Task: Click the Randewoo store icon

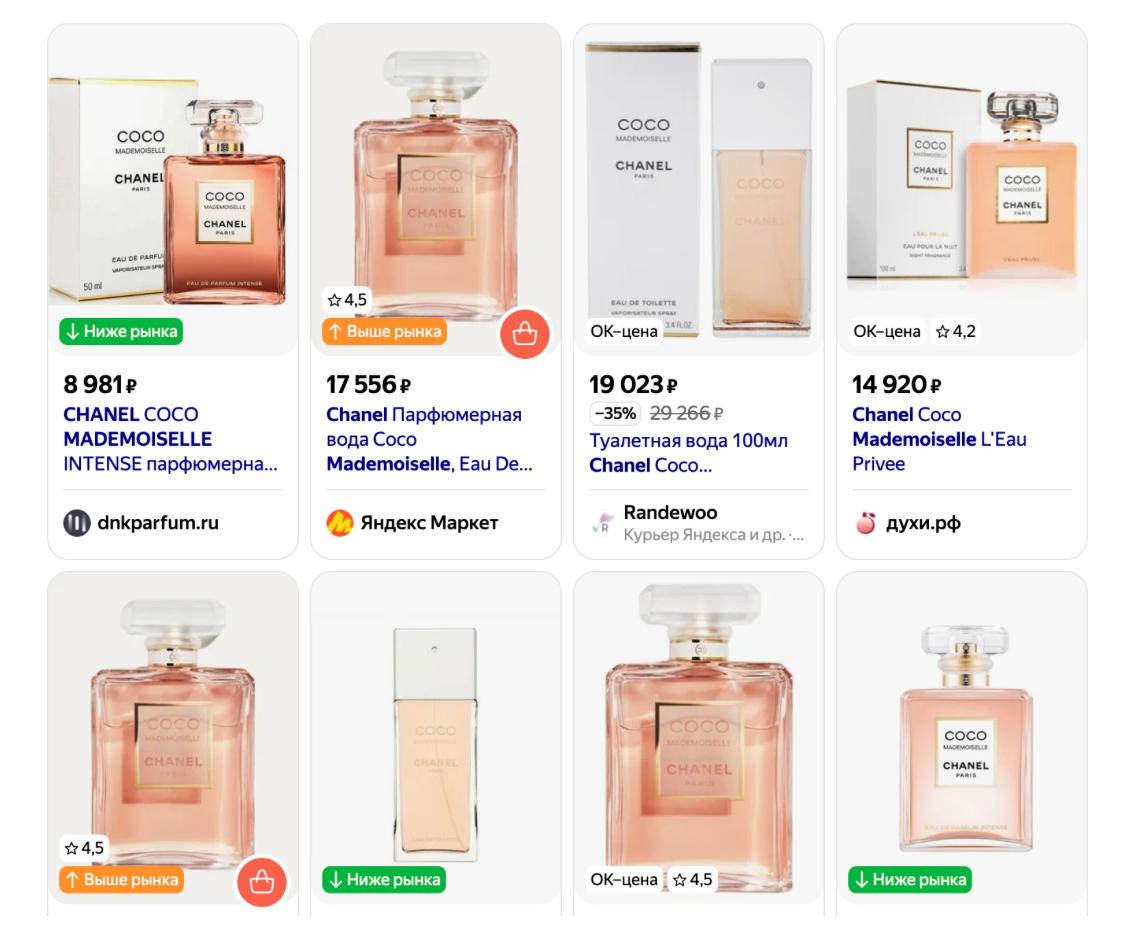Action: (602, 524)
